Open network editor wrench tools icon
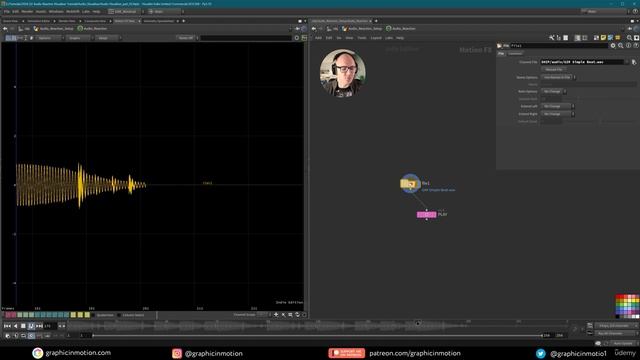The height and width of the screenshot is (360, 640). click(x=551, y=38)
